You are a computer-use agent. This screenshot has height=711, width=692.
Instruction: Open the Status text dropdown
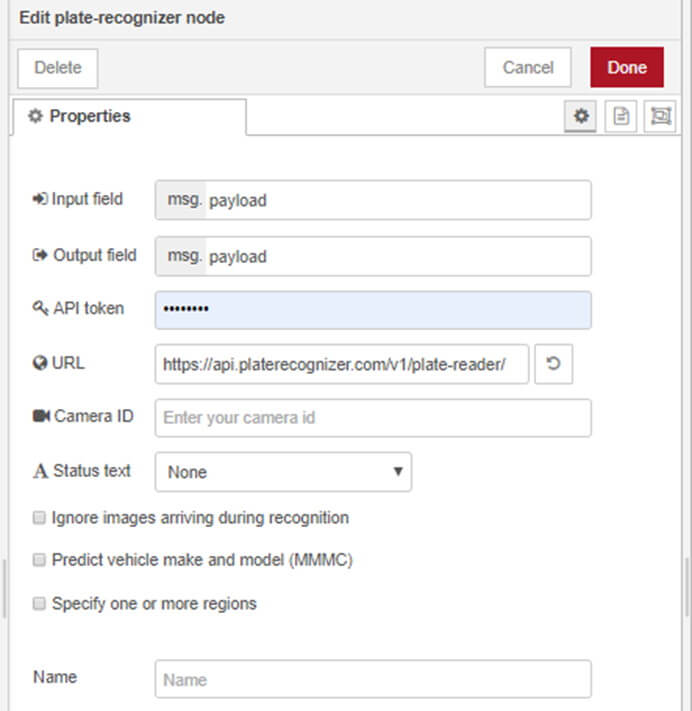pyautogui.click(x=283, y=472)
